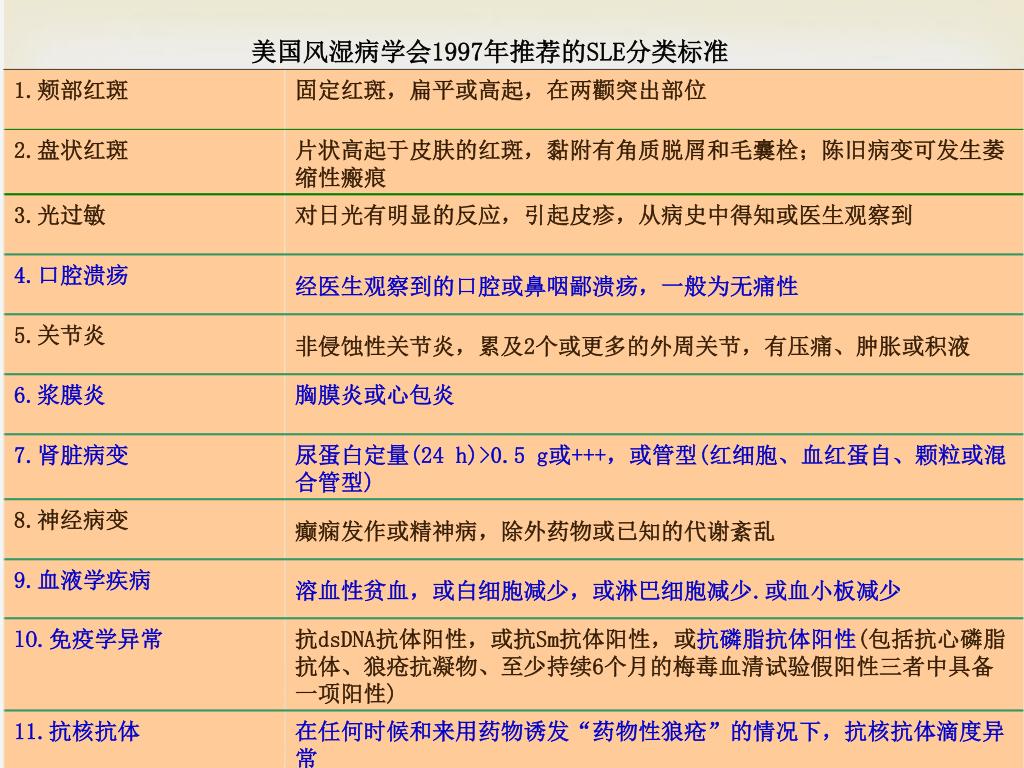Click the description starting '非侵蚀性关节炎'
Screen dimensions: 1024x768
632,346
